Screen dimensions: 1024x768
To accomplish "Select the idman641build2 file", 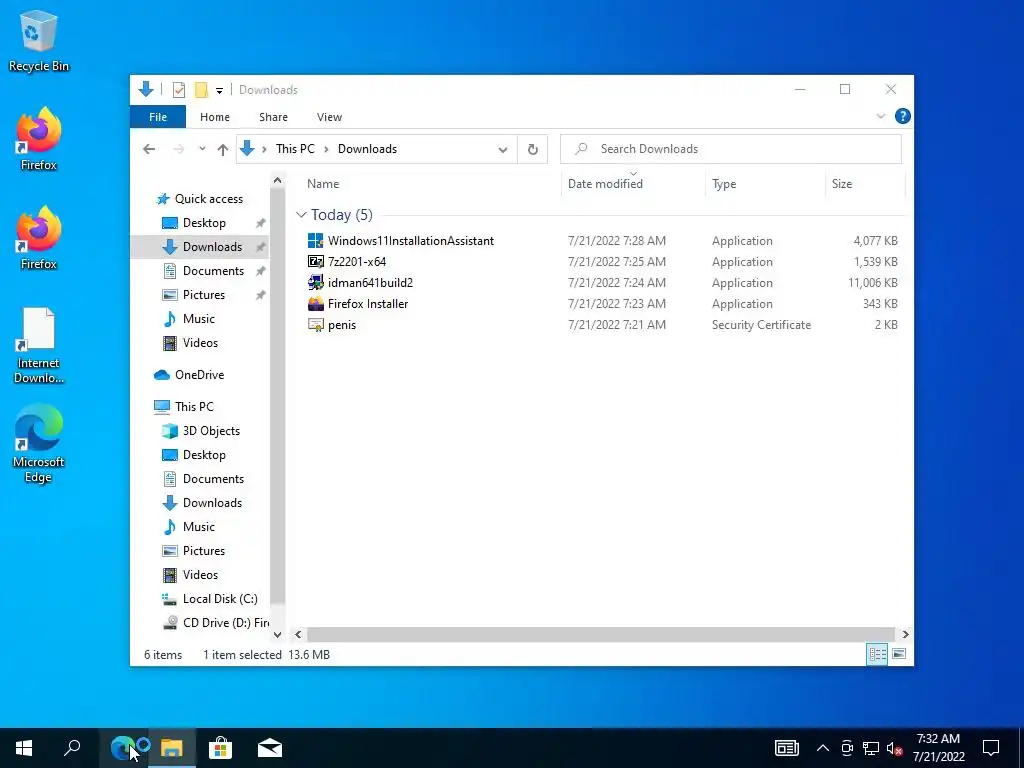I will pos(602,283).
